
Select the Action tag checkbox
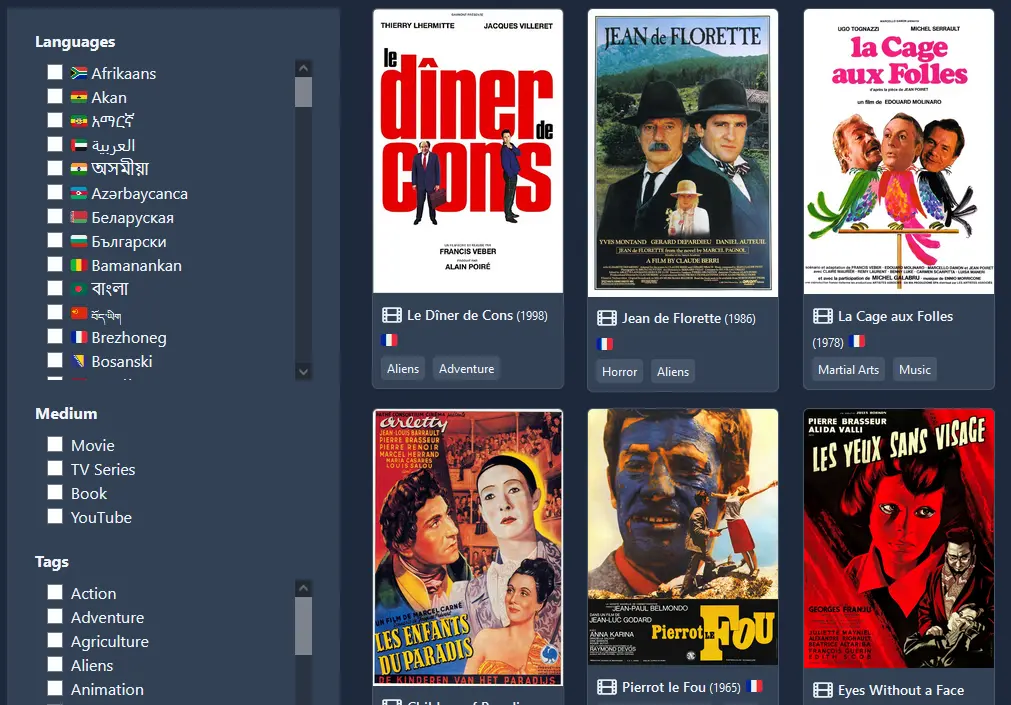pos(55,591)
